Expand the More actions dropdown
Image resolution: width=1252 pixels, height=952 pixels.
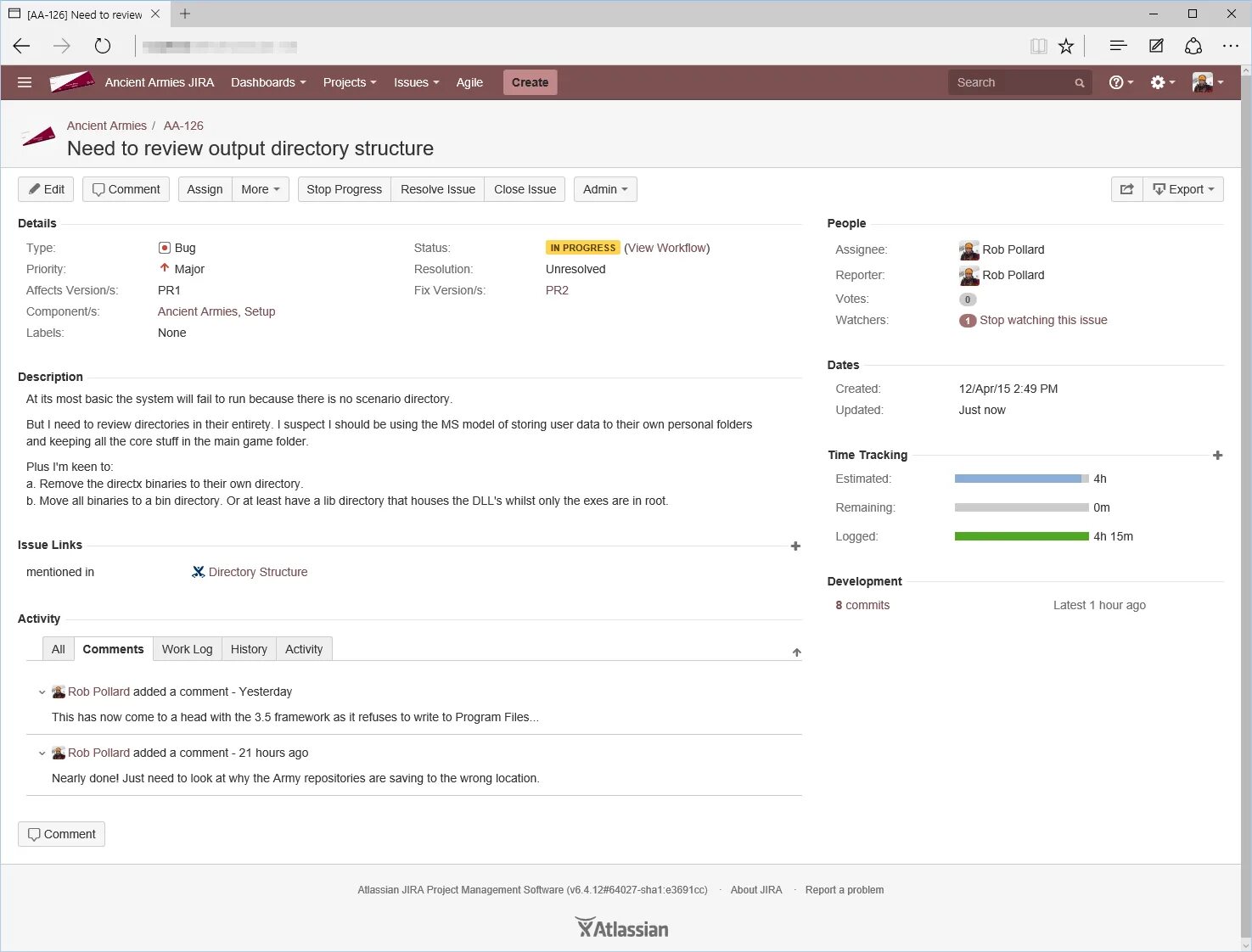(x=261, y=189)
